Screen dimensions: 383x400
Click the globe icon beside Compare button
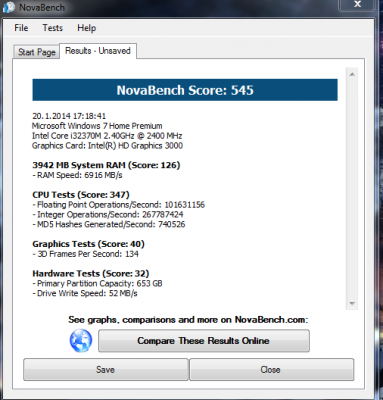coord(81,340)
